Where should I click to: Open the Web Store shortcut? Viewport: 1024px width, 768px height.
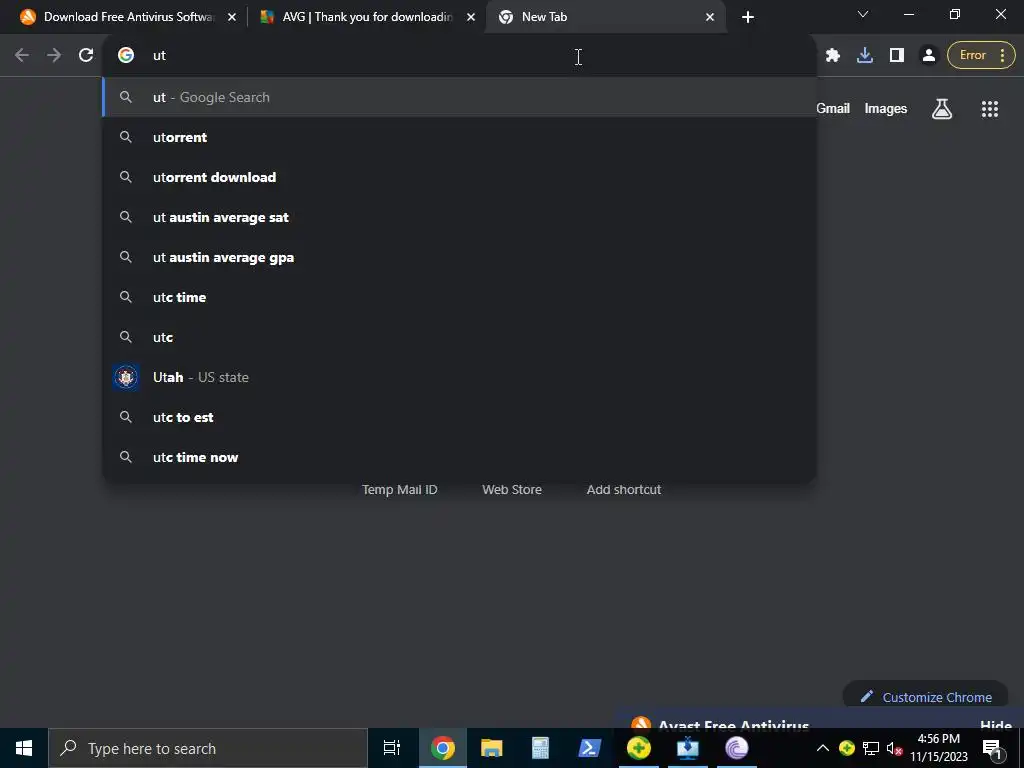[512, 490]
